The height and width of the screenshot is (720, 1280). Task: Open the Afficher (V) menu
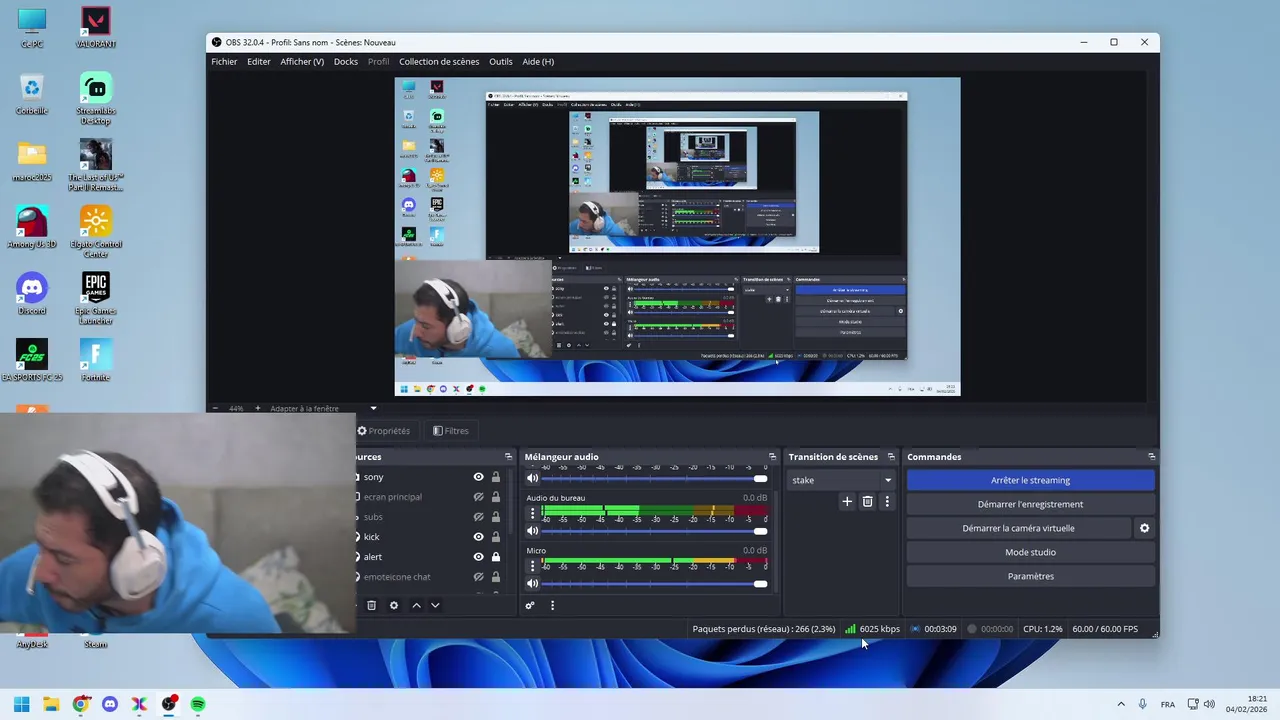(x=302, y=62)
